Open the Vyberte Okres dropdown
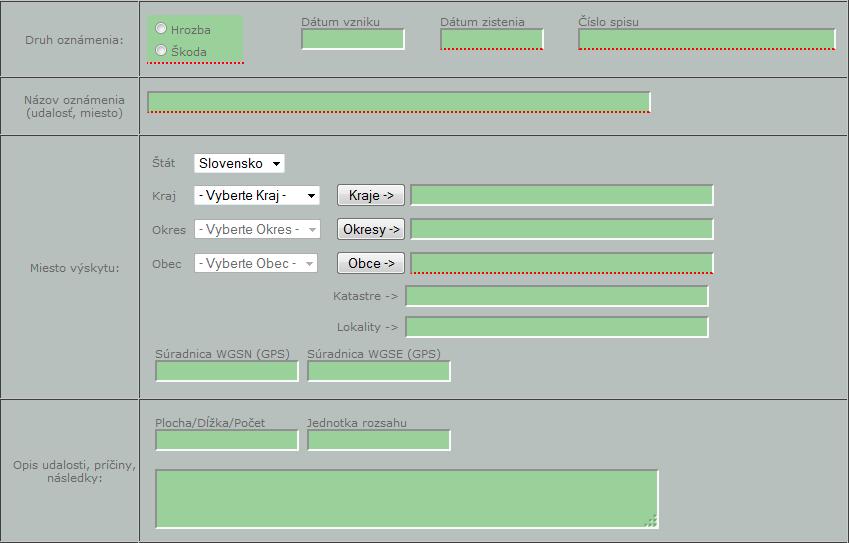 click(257, 230)
